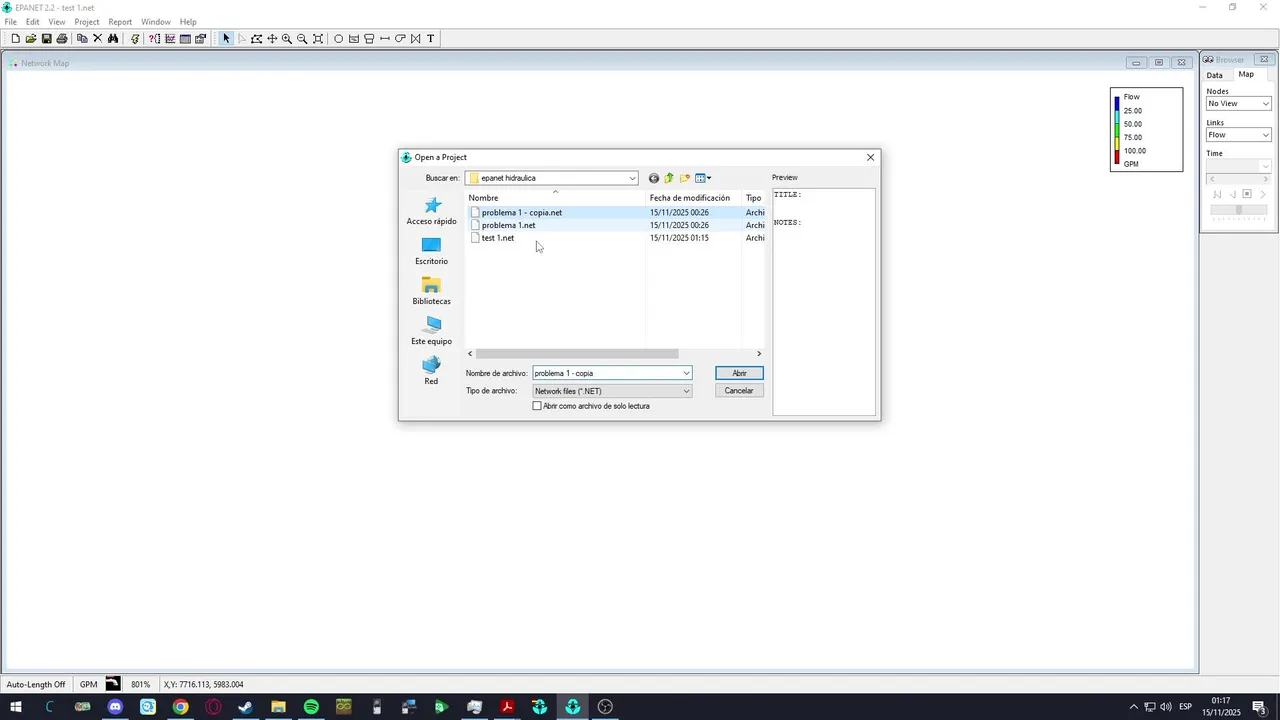Select the Add Pump tool
The height and width of the screenshot is (720, 1280).
coord(400,39)
